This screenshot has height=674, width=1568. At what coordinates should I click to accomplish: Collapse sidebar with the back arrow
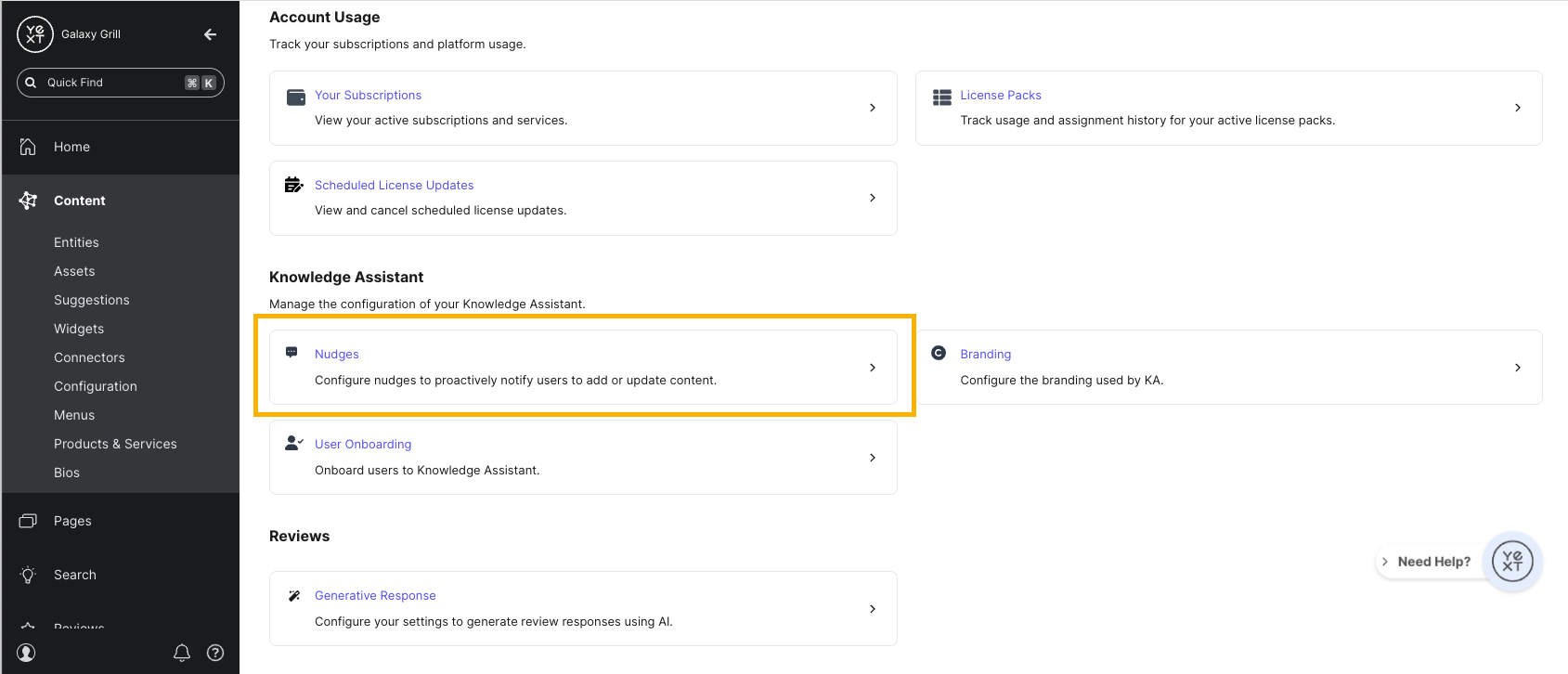[211, 34]
